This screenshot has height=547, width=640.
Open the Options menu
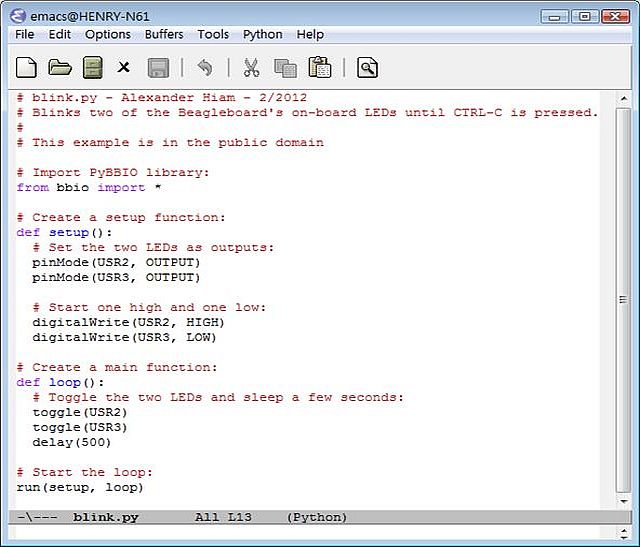pos(108,34)
